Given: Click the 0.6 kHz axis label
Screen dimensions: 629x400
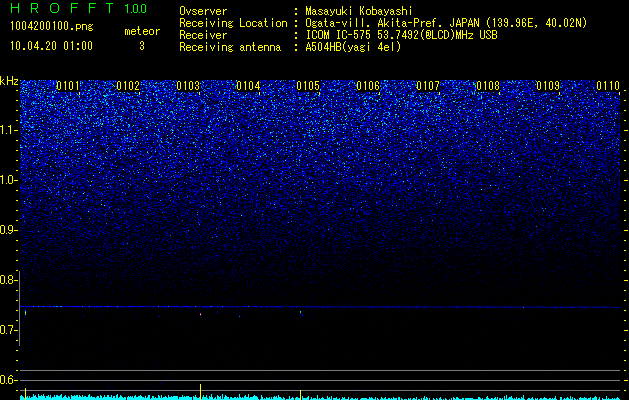Looking at the screenshot, I should coord(8,380).
